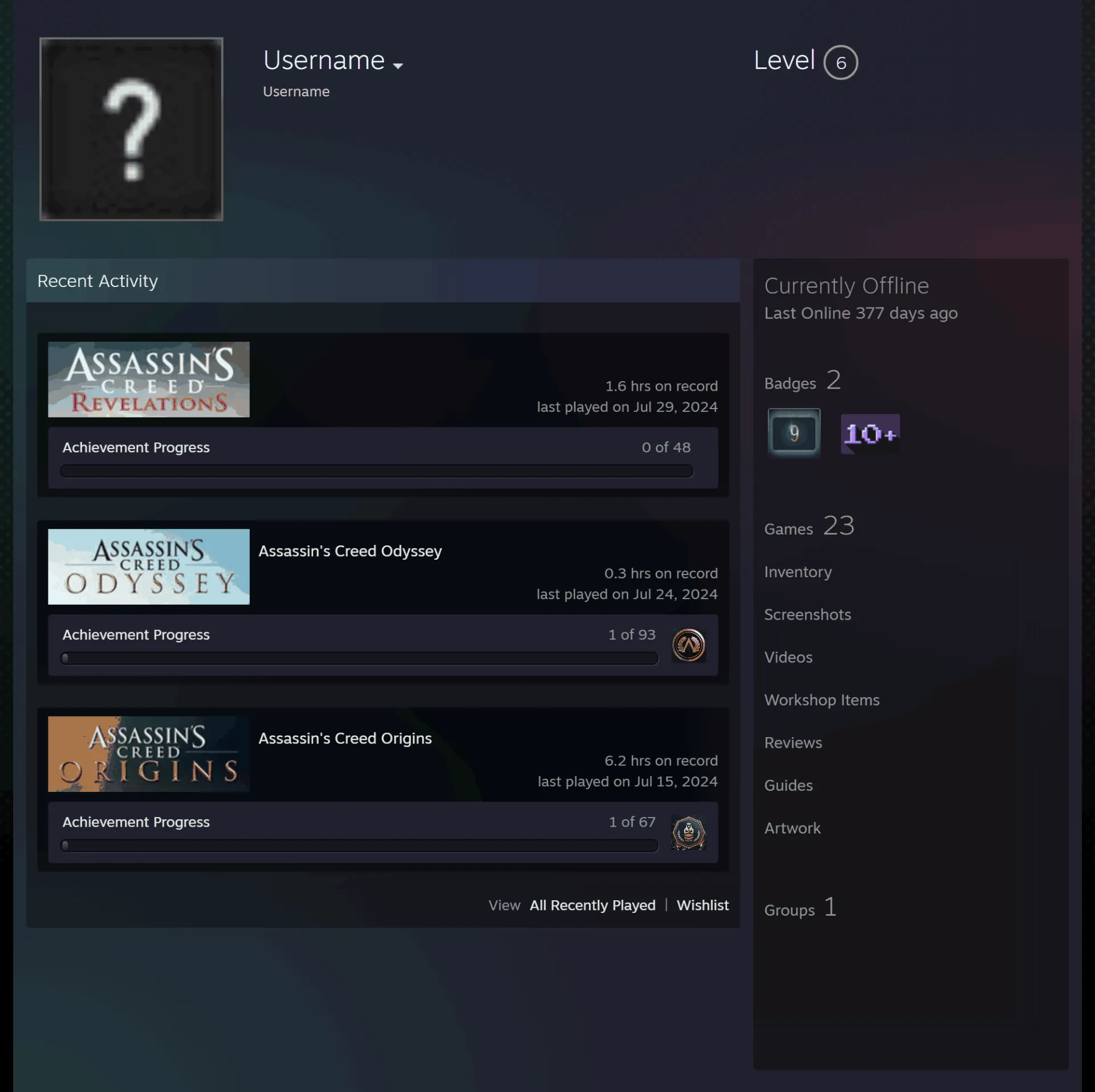The image size is (1095, 1092).
Task: Open the Origins achievement icon
Action: click(689, 832)
